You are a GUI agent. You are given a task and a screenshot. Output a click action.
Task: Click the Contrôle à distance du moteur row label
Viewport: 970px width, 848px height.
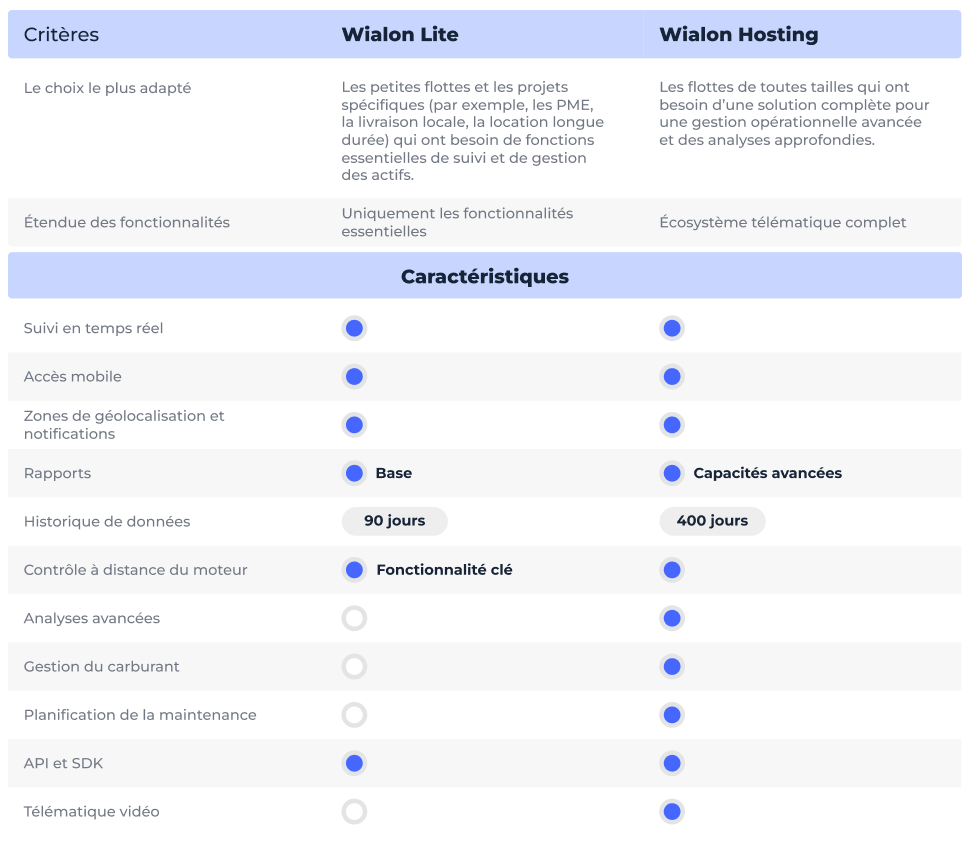point(135,570)
